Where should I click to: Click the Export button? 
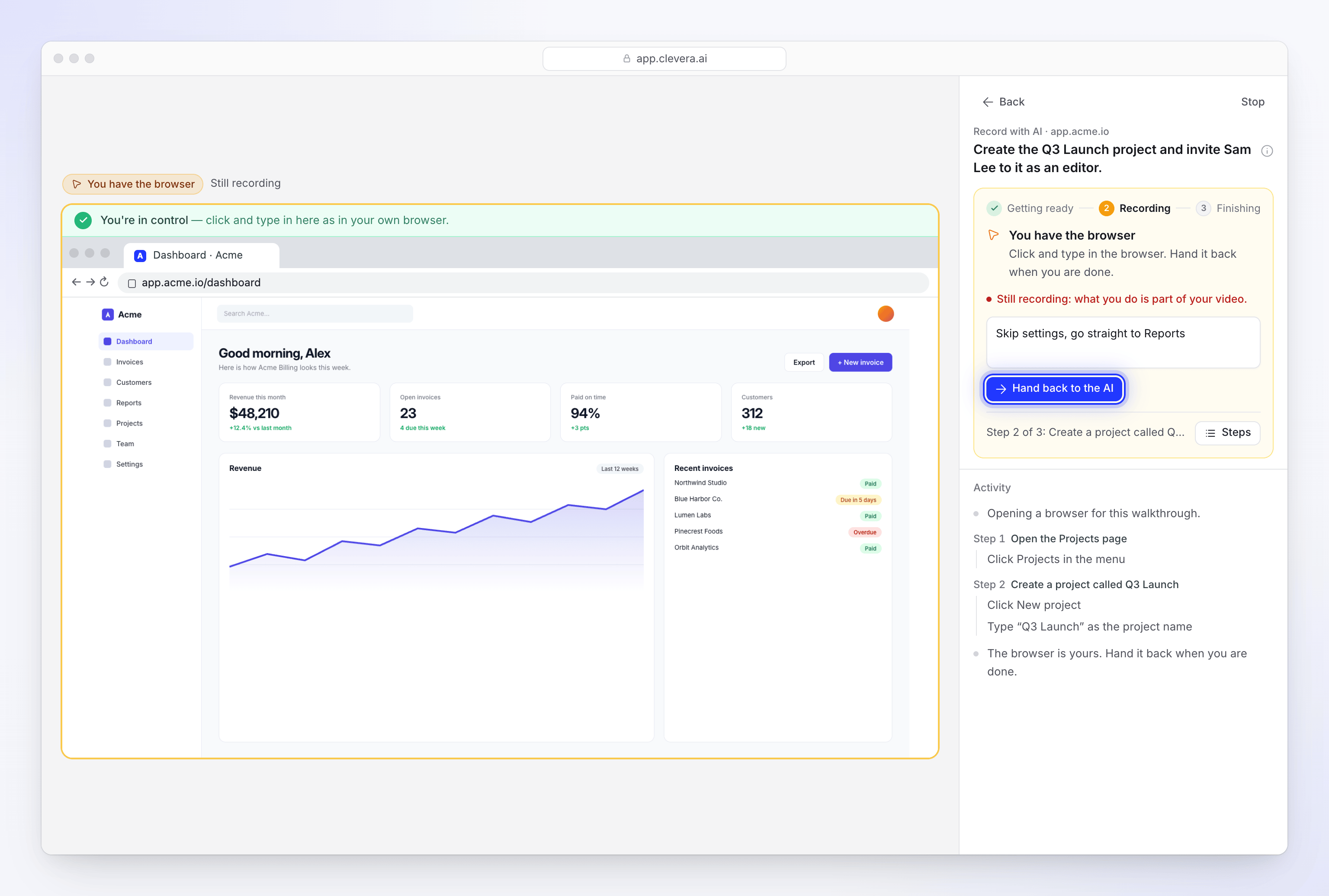pyautogui.click(x=804, y=362)
